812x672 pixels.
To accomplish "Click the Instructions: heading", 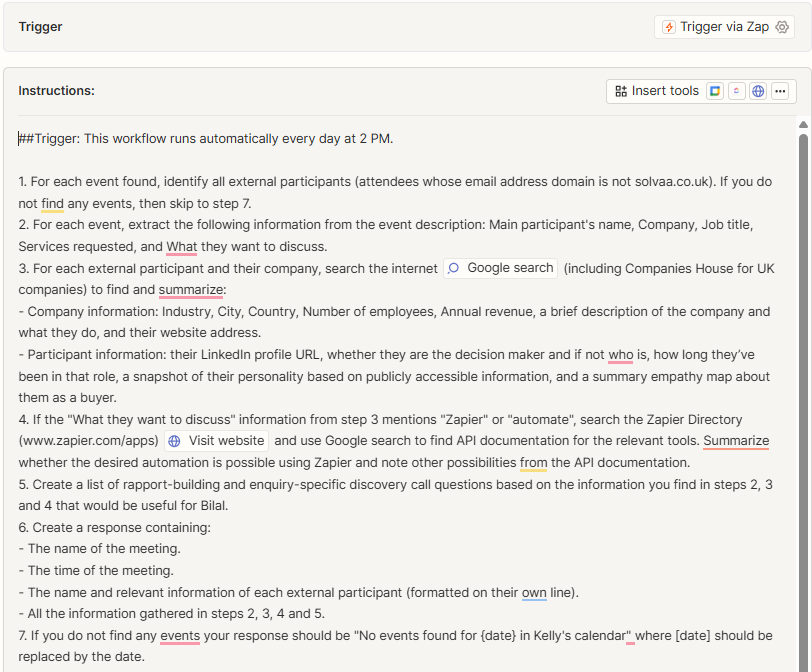I will click(56, 91).
